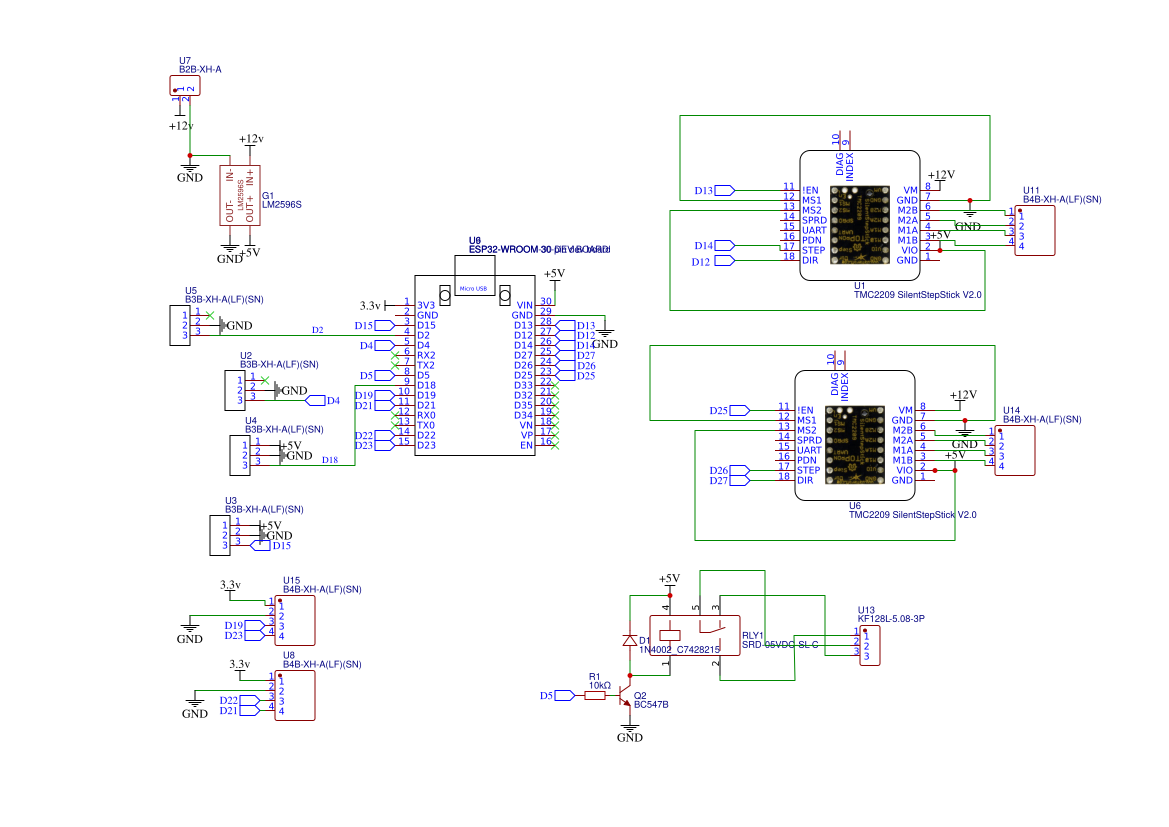Click the +12v power symbol above LM2596S
This screenshot has width=1169, height=827.
250,143
